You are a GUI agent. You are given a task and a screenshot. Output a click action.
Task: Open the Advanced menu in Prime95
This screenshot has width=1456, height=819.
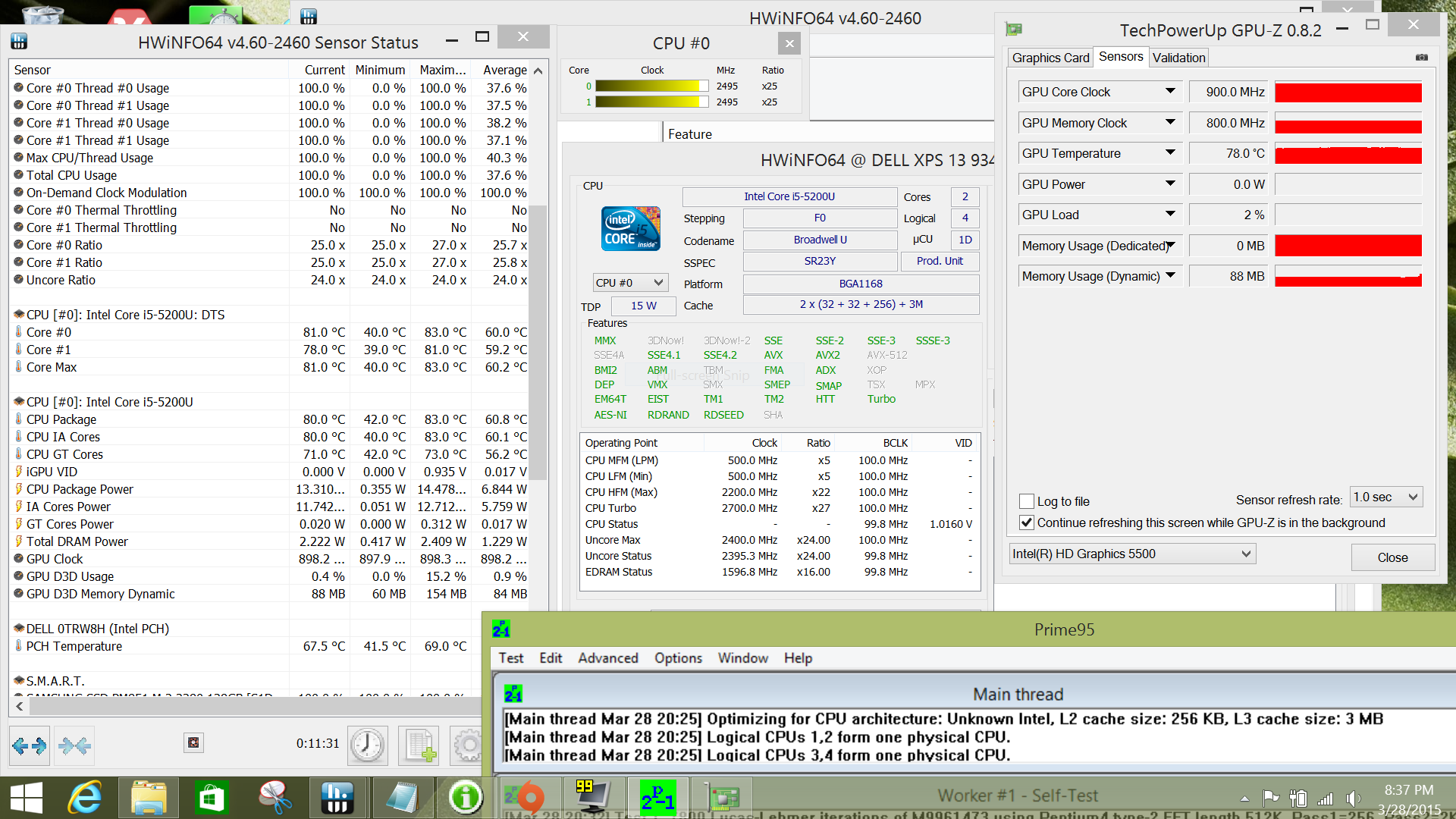(x=607, y=658)
